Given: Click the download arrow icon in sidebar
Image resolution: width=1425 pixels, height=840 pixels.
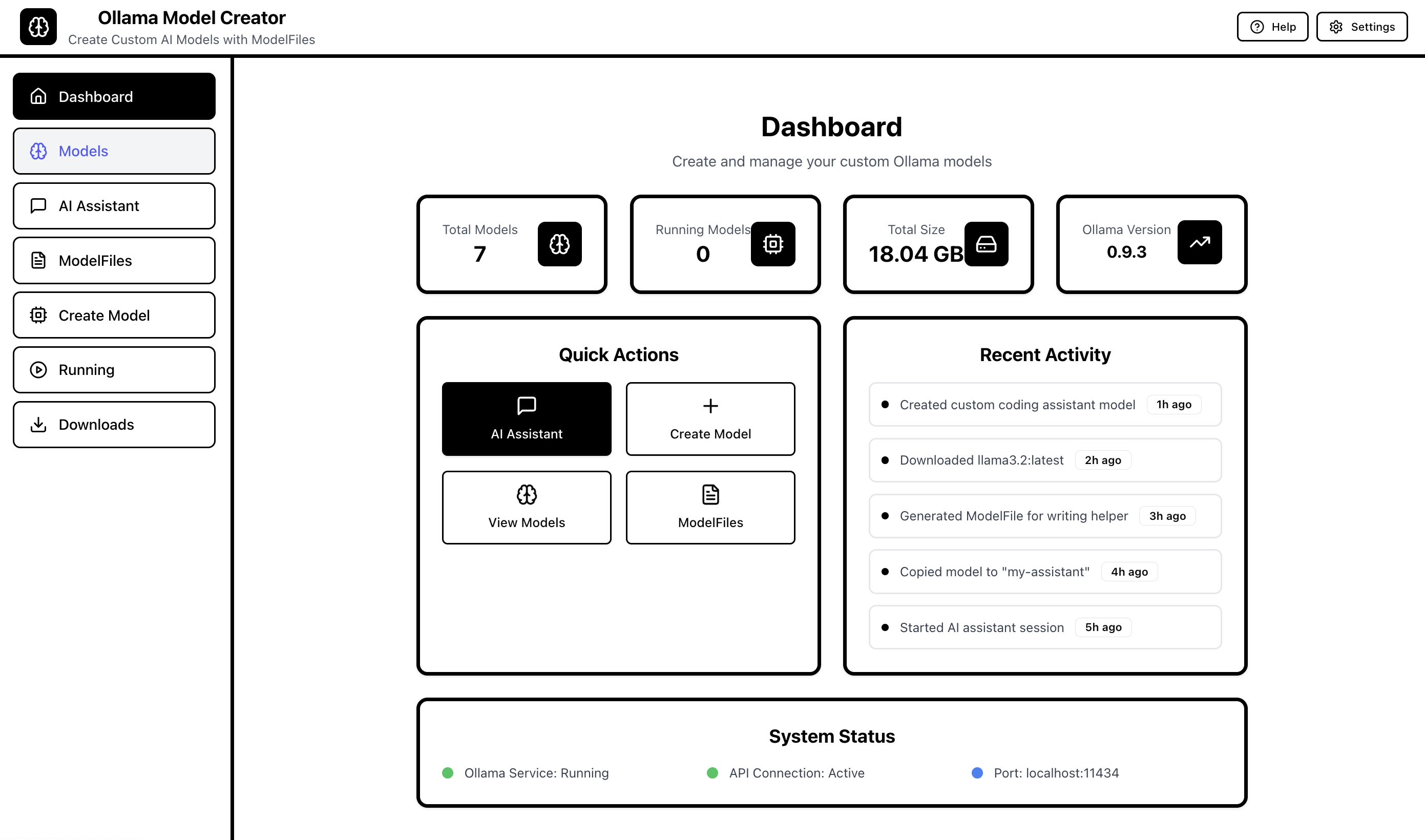Looking at the screenshot, I should click(x=38, y=425).
